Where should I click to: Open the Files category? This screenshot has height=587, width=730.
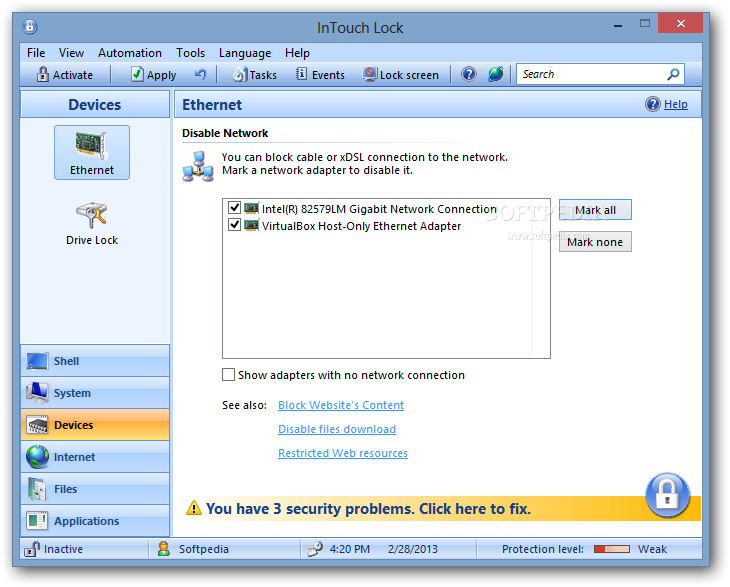(95, 489)
